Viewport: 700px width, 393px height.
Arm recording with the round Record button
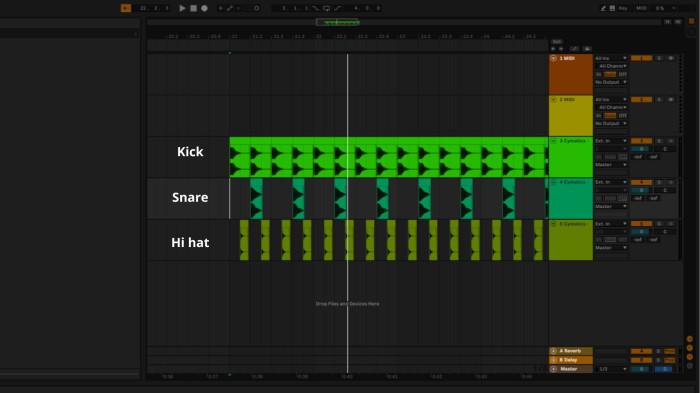204,8
